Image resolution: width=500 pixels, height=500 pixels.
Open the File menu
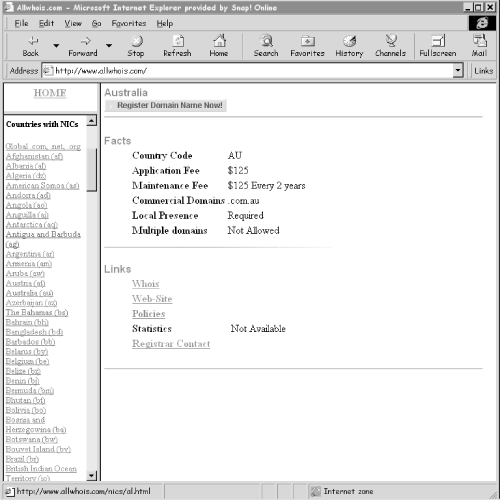[21, 23]
